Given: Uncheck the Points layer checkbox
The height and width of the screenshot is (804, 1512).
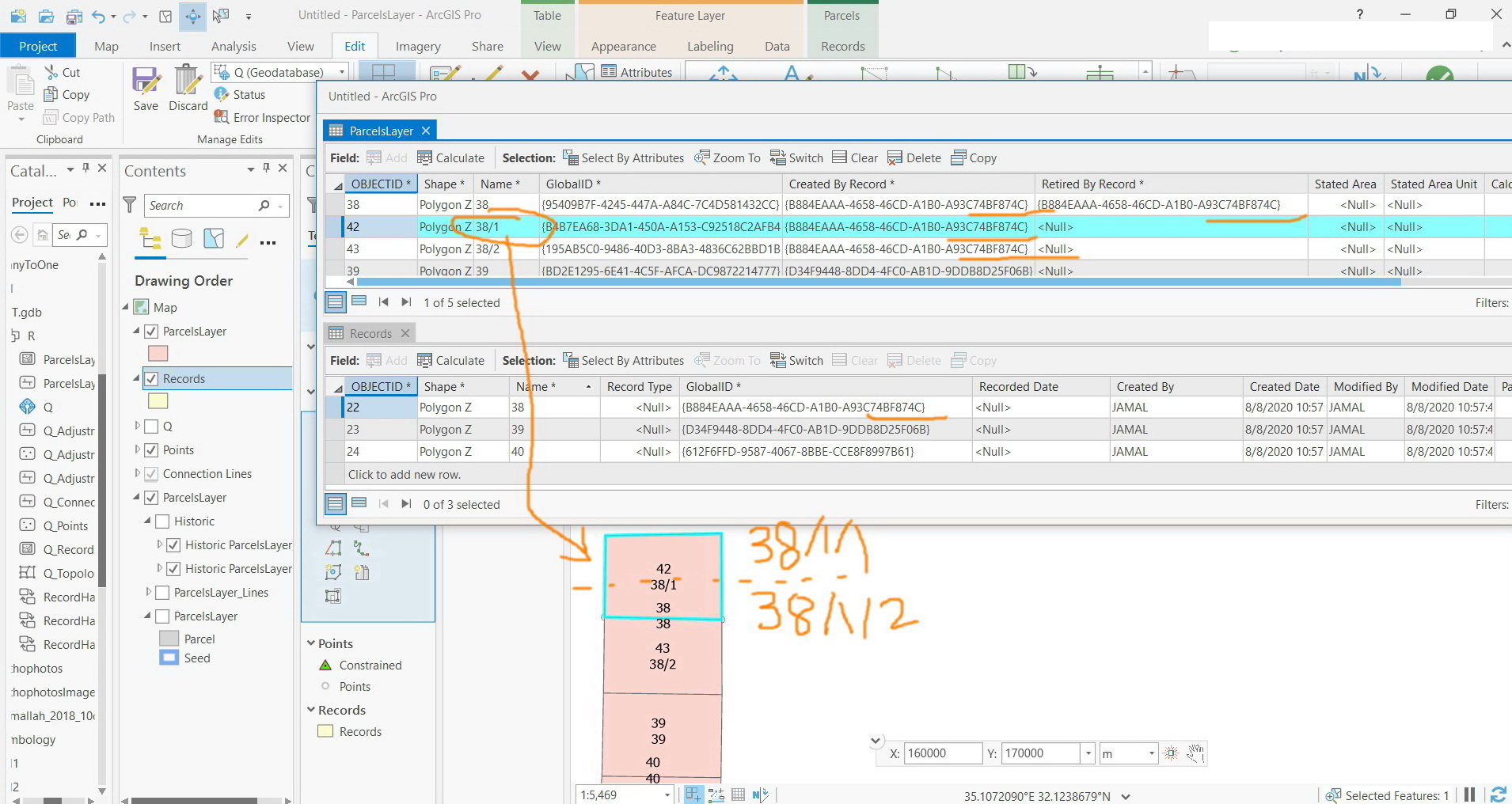Looking at the screenshot, I should click(151, 449).
